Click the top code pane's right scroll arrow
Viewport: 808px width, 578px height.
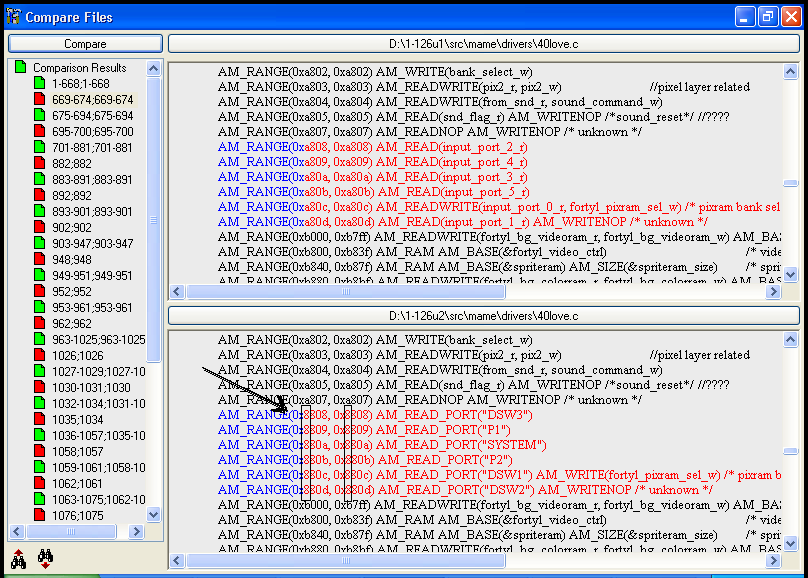(x=773, y=292)
